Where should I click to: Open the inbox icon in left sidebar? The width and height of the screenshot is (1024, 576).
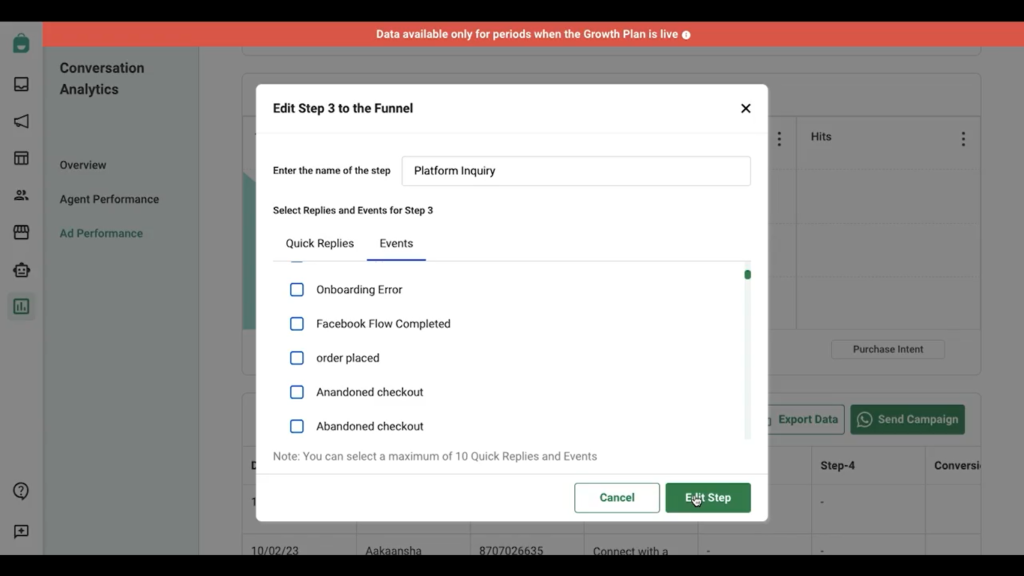(x=22, y=84)
